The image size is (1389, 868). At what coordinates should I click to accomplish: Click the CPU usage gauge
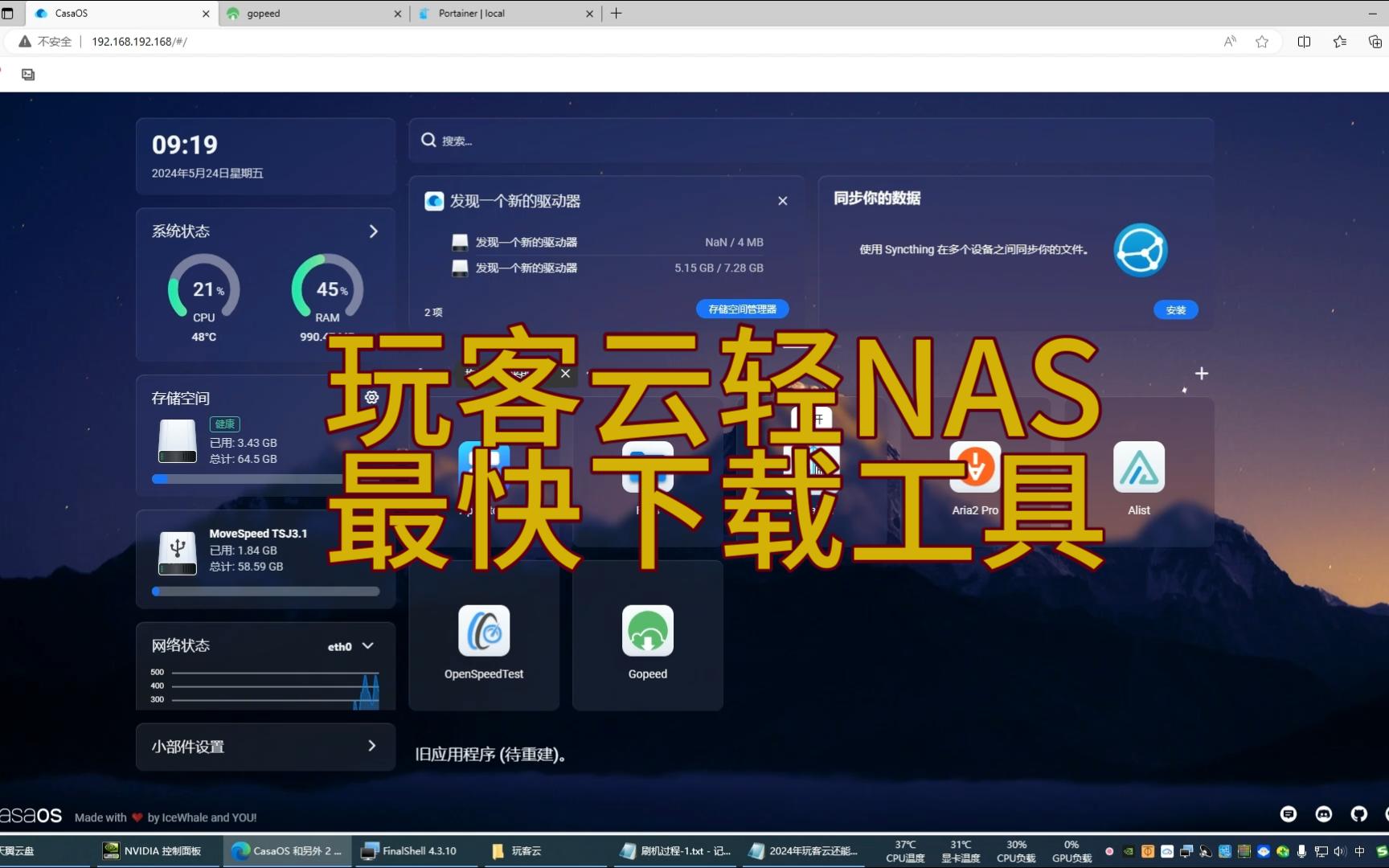pos(203,287)
